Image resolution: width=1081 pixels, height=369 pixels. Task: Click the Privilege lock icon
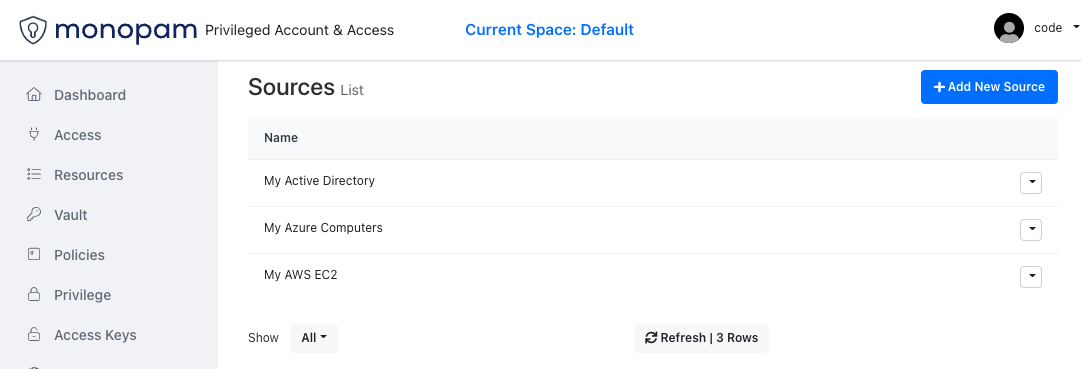[33, 295]
